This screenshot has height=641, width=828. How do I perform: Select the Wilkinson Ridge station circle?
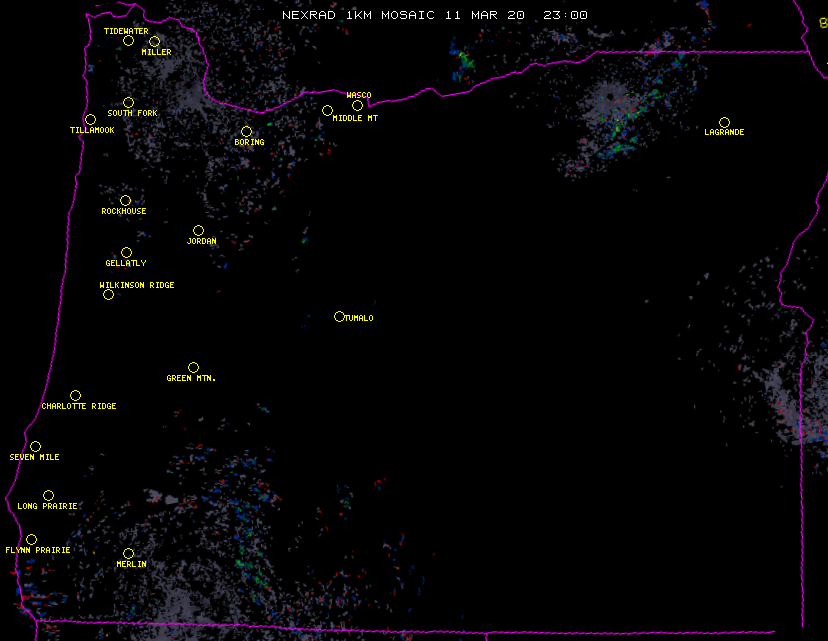[x=108, y=294]
